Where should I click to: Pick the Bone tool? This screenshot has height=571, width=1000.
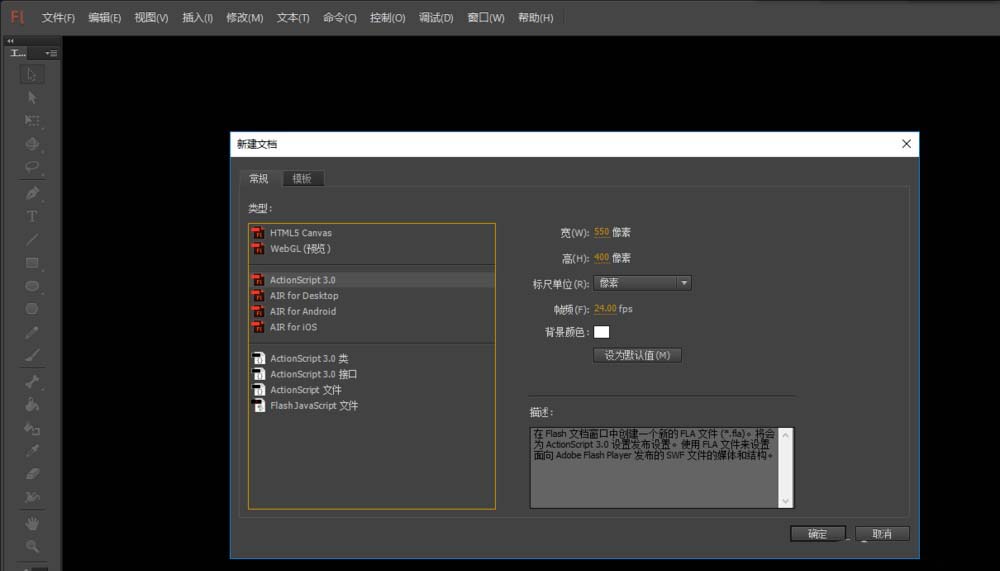click(31, 382)
